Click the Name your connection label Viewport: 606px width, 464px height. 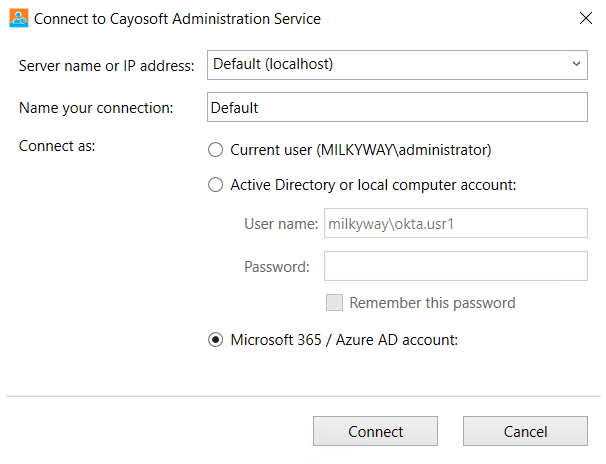(x=96, y=108)
